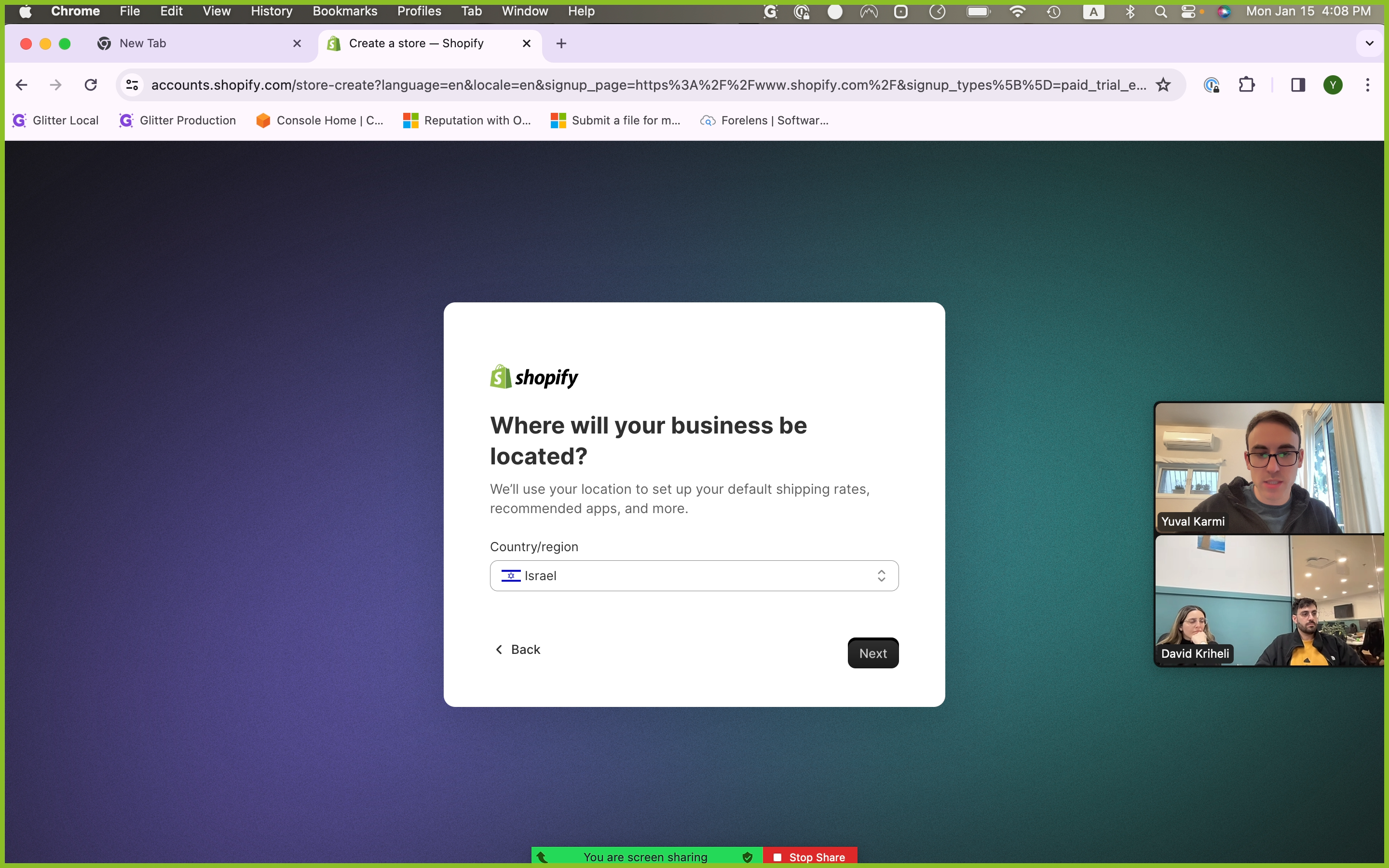Click the Next button

point(873,653)
